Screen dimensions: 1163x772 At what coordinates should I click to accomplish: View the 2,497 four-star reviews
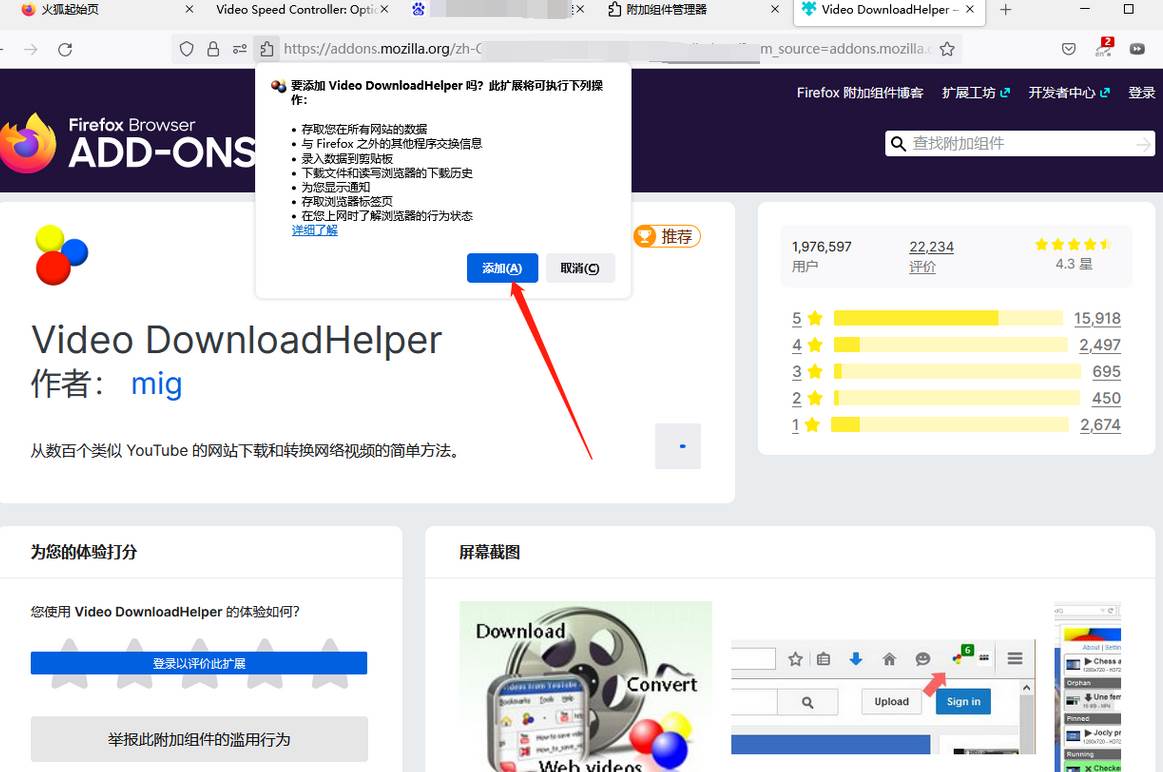[x=1100, y=345]
